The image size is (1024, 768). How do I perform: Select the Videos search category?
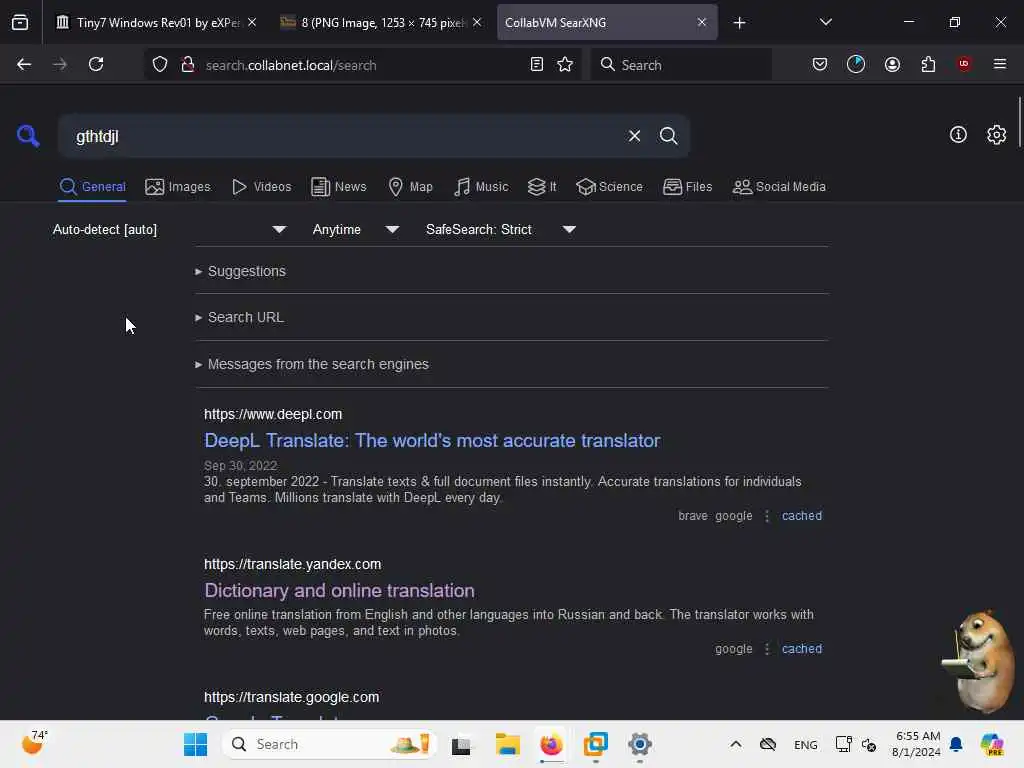point(261,187)
